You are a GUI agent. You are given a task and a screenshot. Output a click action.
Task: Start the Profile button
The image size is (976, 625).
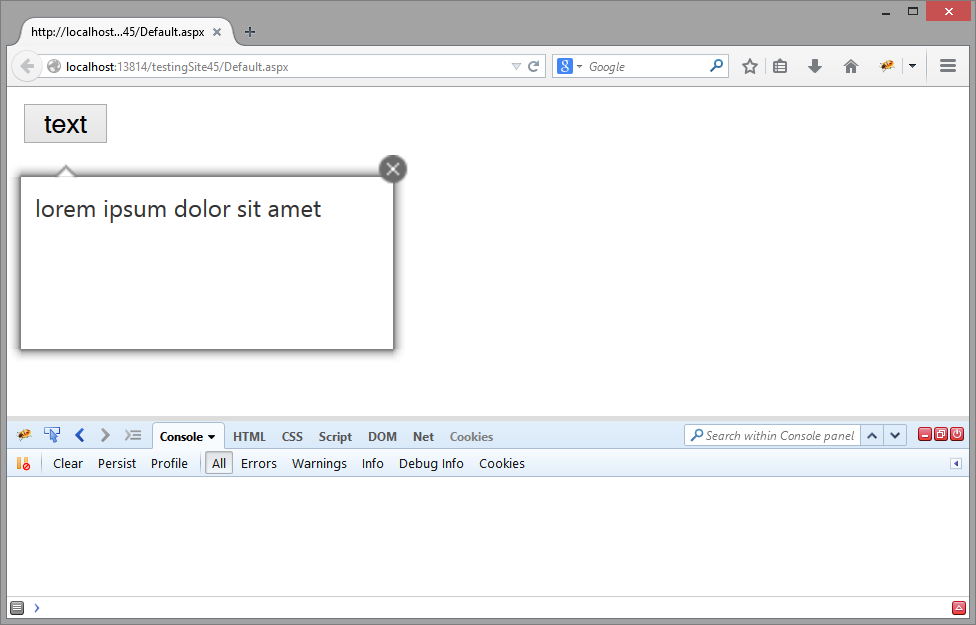pyautogui.click(x=169, y=464)
